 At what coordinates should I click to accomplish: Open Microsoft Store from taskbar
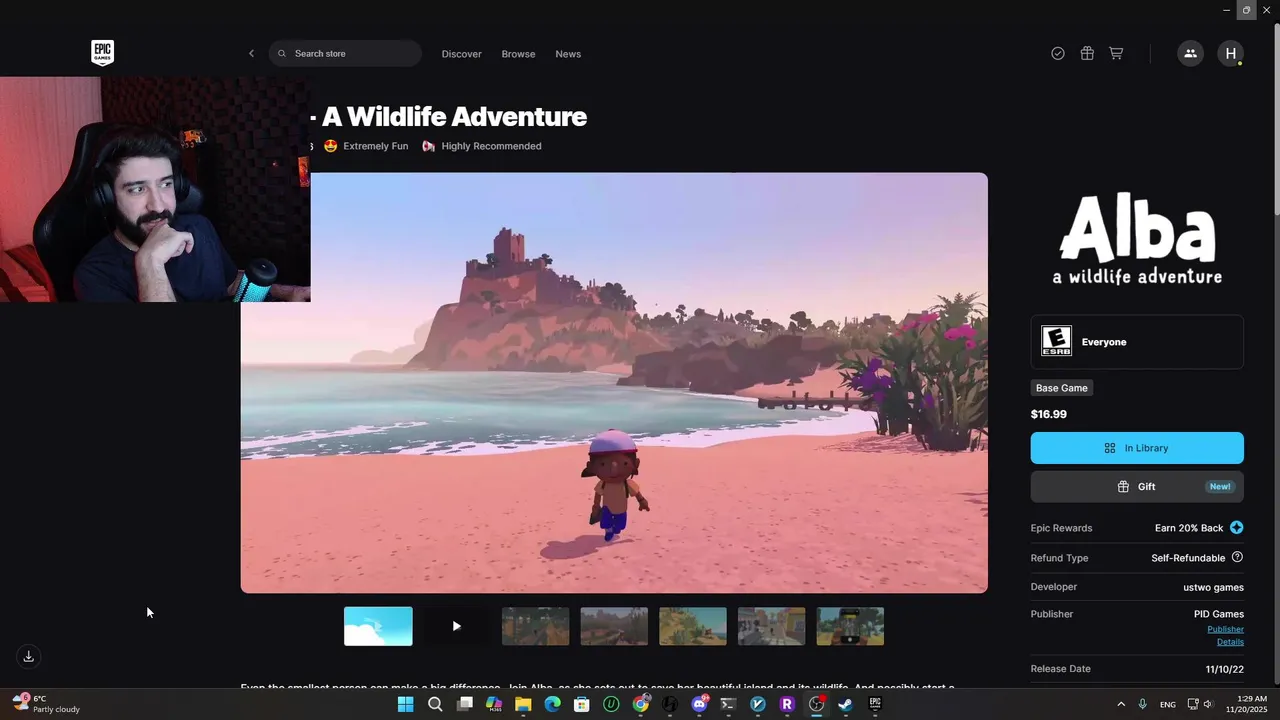point(582,704)
